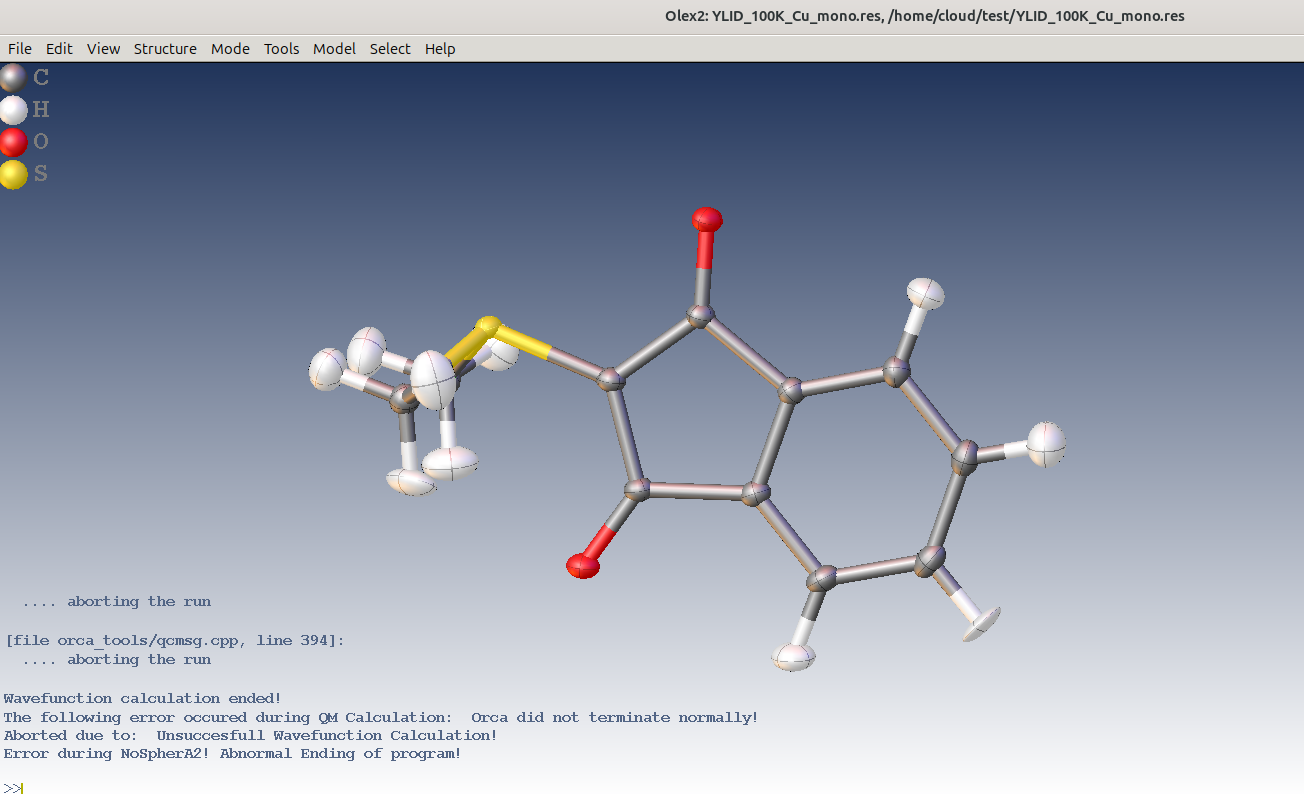Select the ring carbon bonded to sulfur
Screen dimensions: 1304x794
(610, 380)
